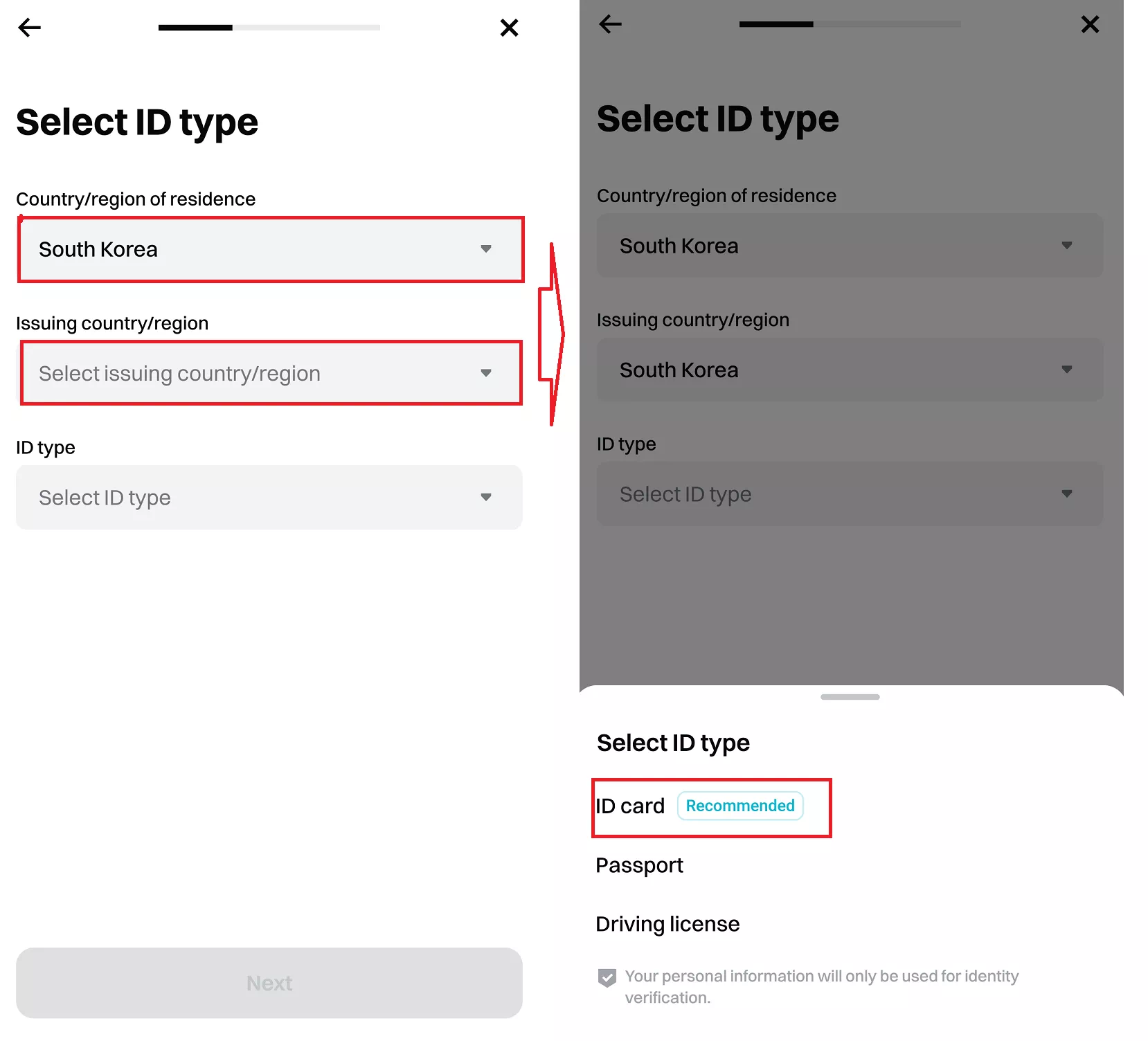Choose Driving license as ID type
This screenshot has width=1148, height=1041.
667,924
